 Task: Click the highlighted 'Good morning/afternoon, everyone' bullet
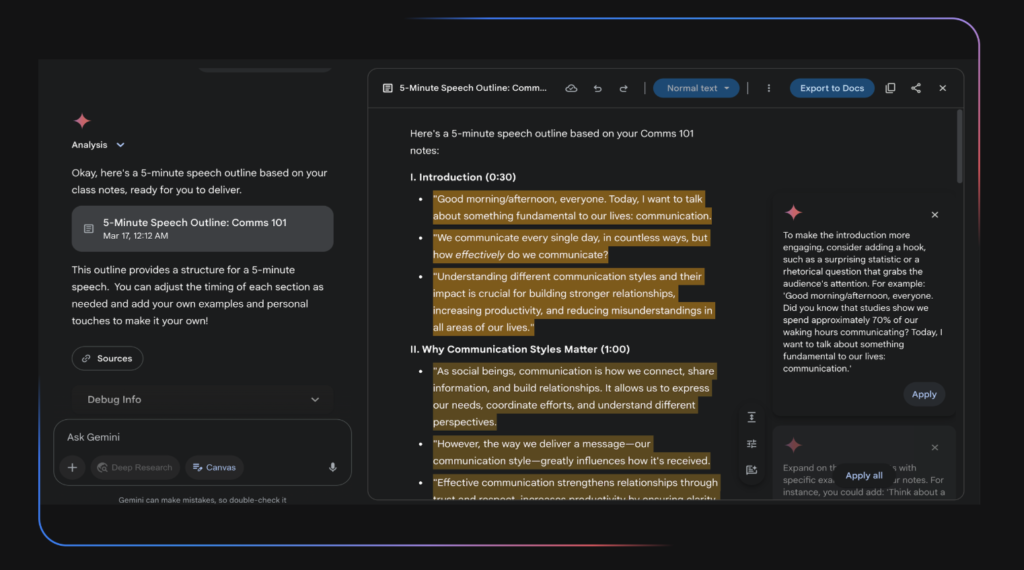(571, 208)
